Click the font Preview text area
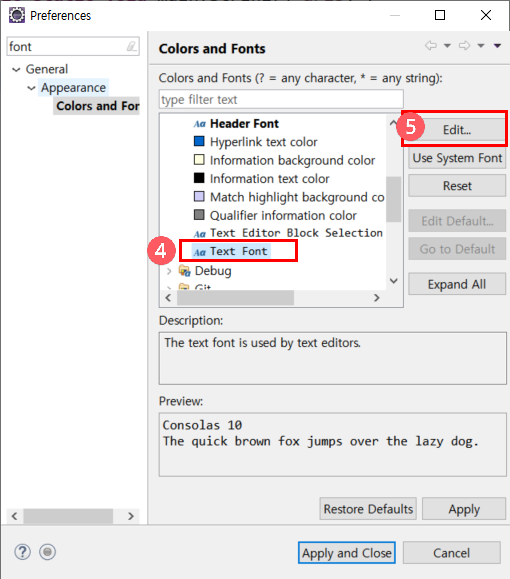 coord(332,445)
